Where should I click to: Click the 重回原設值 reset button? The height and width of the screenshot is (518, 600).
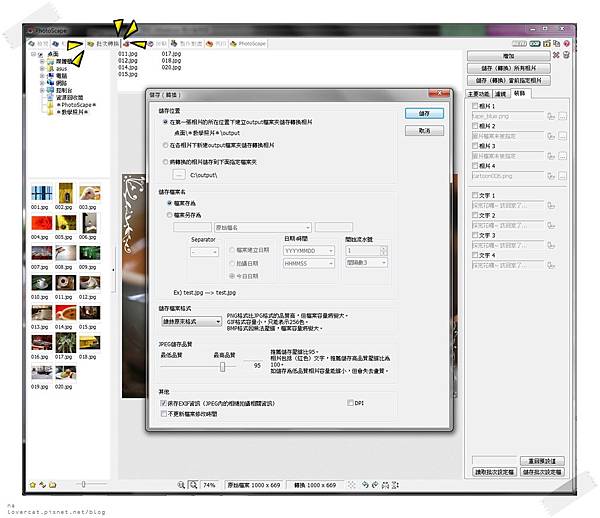(x=542, y=461)
